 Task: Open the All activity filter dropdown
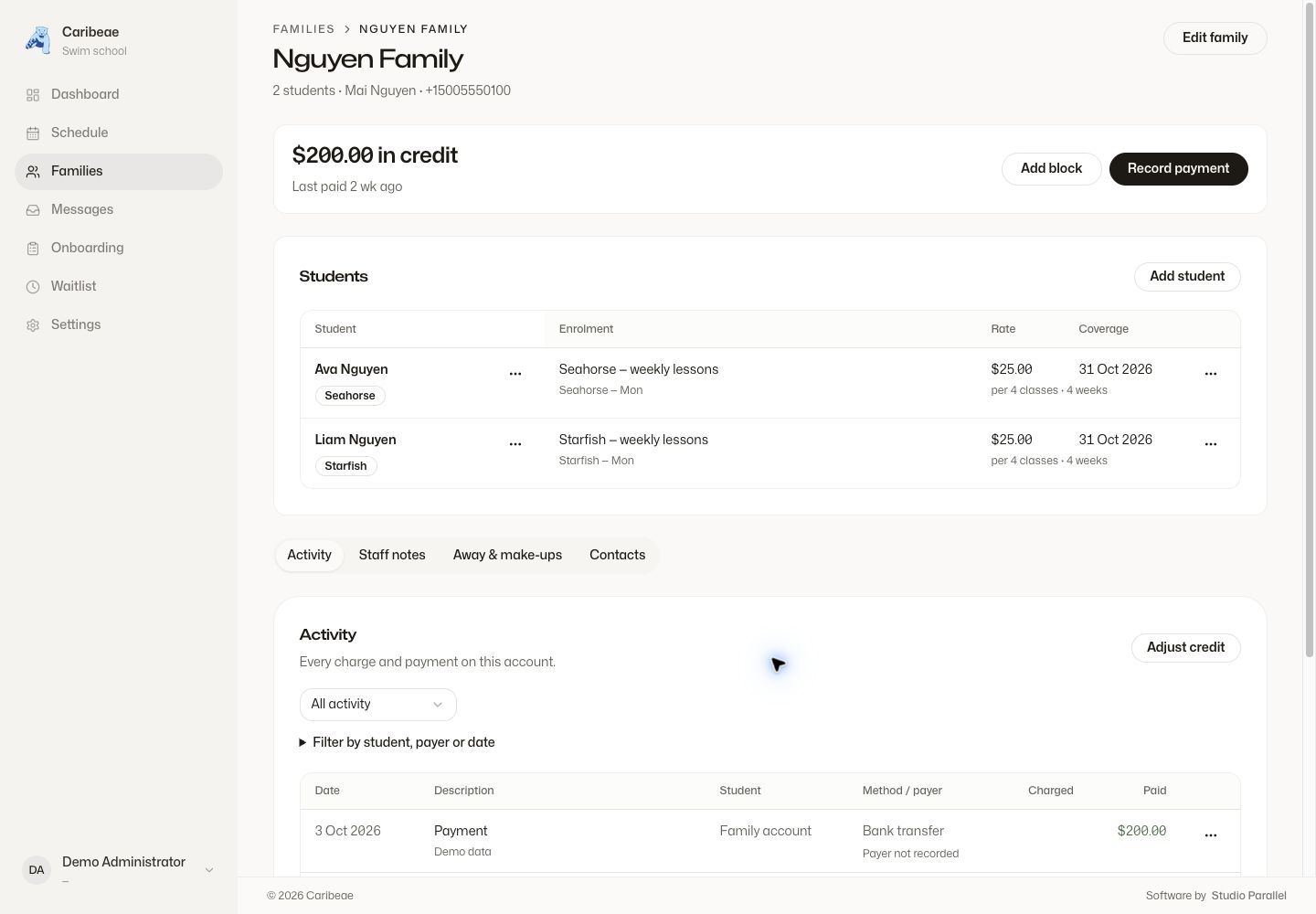click(x=377, y=705)
